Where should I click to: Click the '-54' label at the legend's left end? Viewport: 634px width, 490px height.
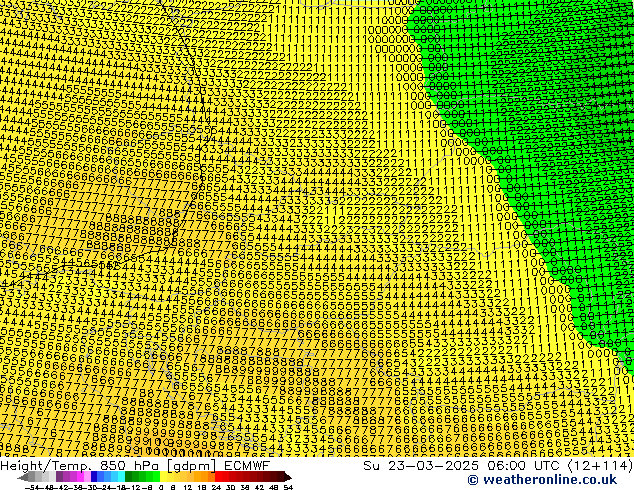click(32, 488)
